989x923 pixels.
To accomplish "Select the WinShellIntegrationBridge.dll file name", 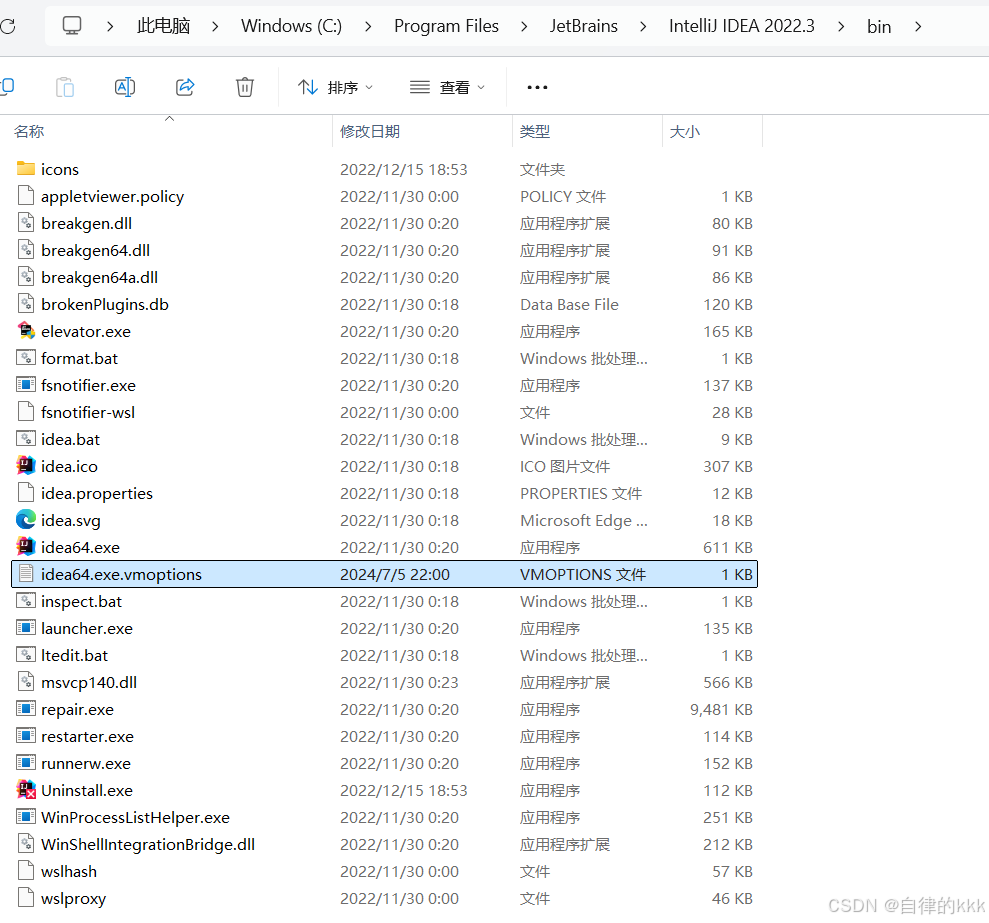I will pyautogui.click(x=148, y=844).
